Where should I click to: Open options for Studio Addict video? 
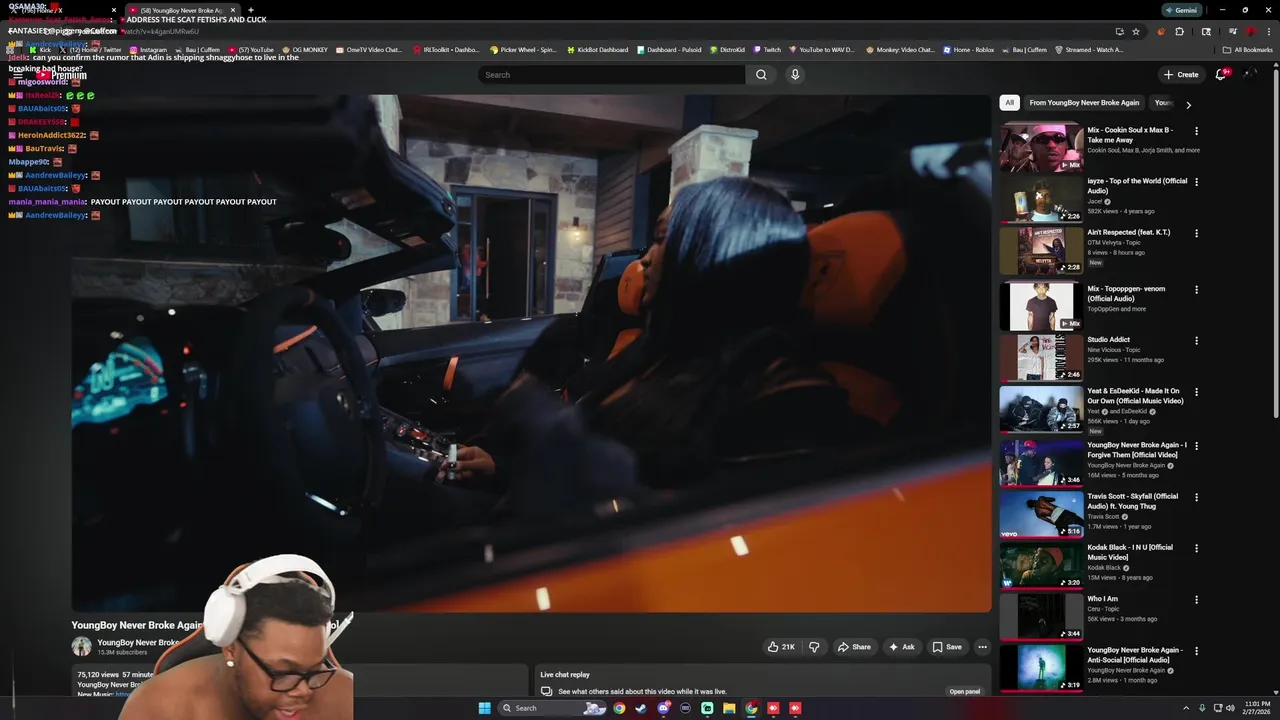coord(1196,340)
